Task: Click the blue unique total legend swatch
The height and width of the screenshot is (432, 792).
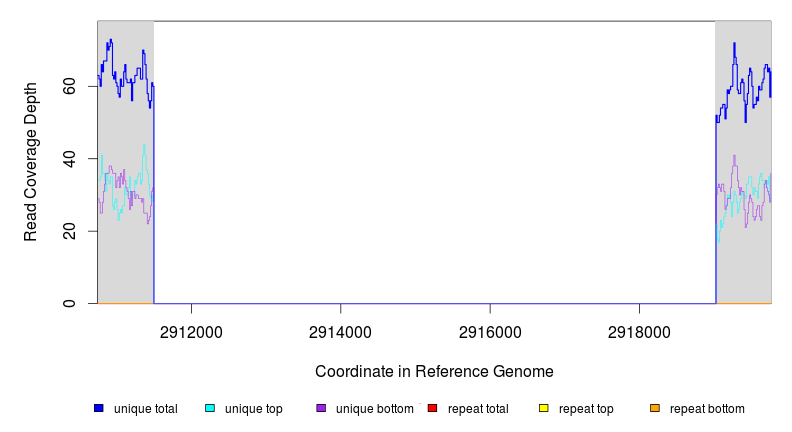Action: tap(99, 408)
